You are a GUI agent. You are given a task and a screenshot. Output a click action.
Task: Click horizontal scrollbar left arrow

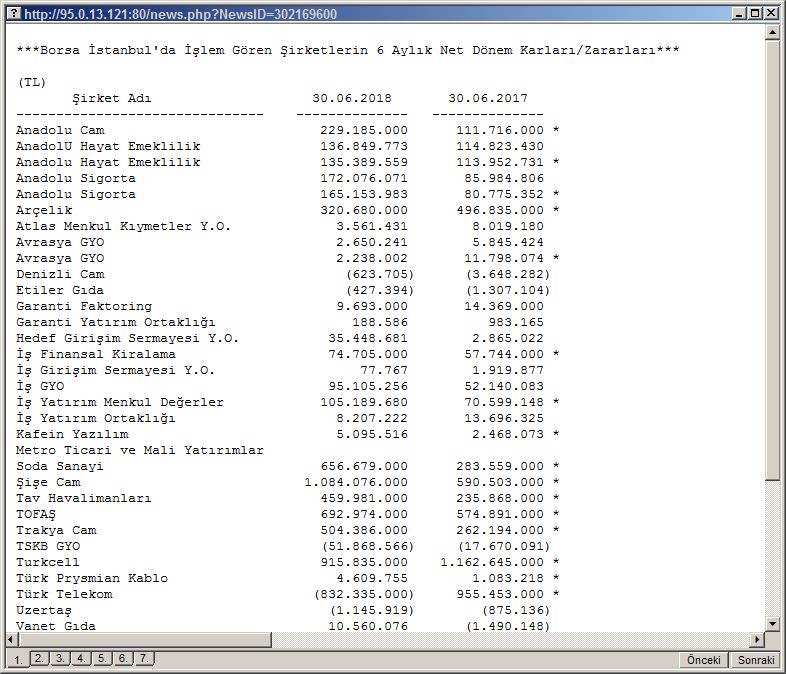(12, 639)
